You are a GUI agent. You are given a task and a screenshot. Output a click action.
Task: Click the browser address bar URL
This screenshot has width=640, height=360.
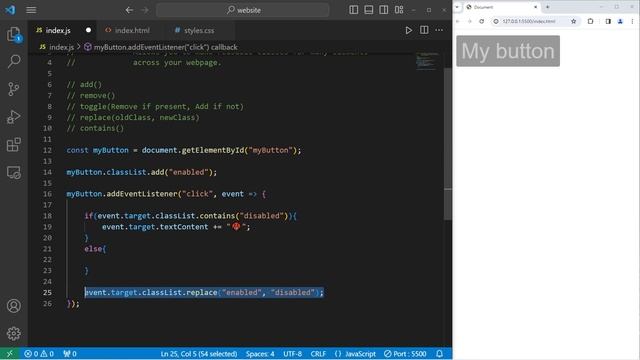(529, 21)
